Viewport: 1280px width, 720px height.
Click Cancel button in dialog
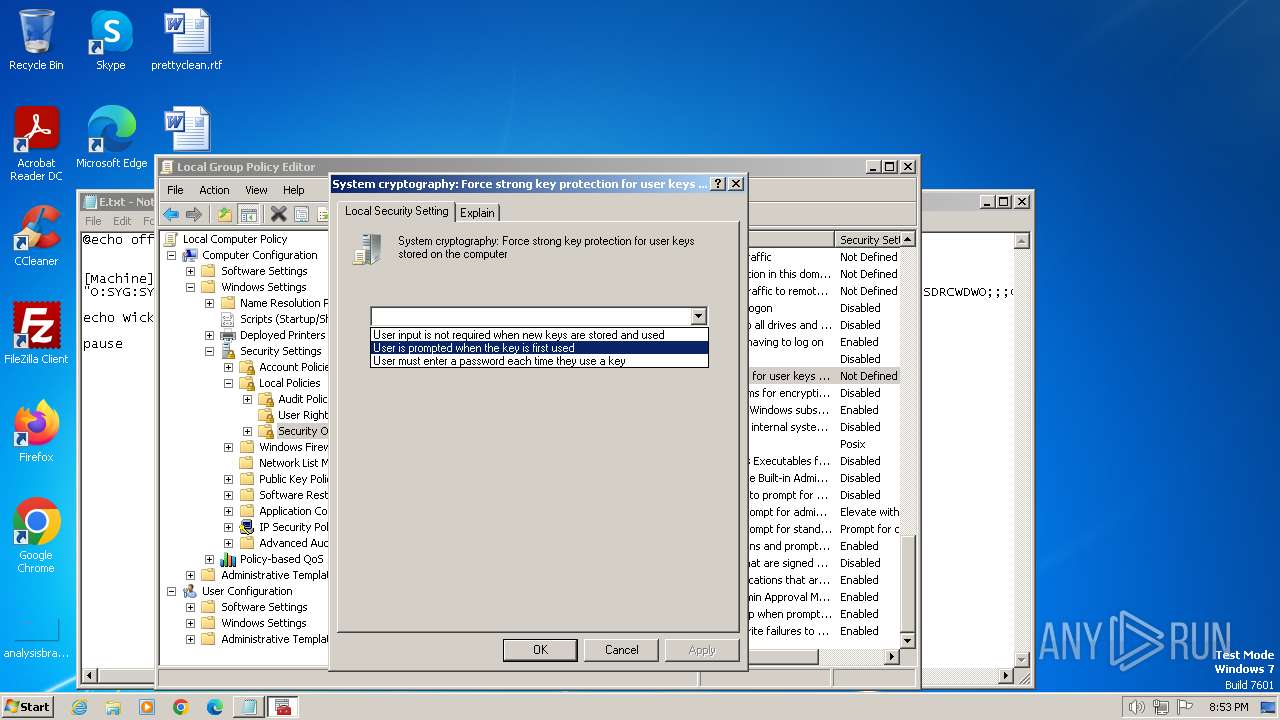click(621, 650)
